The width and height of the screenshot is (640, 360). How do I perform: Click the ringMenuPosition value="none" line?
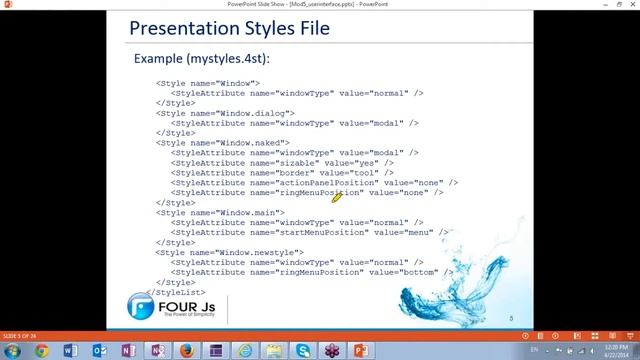(307, 192)
